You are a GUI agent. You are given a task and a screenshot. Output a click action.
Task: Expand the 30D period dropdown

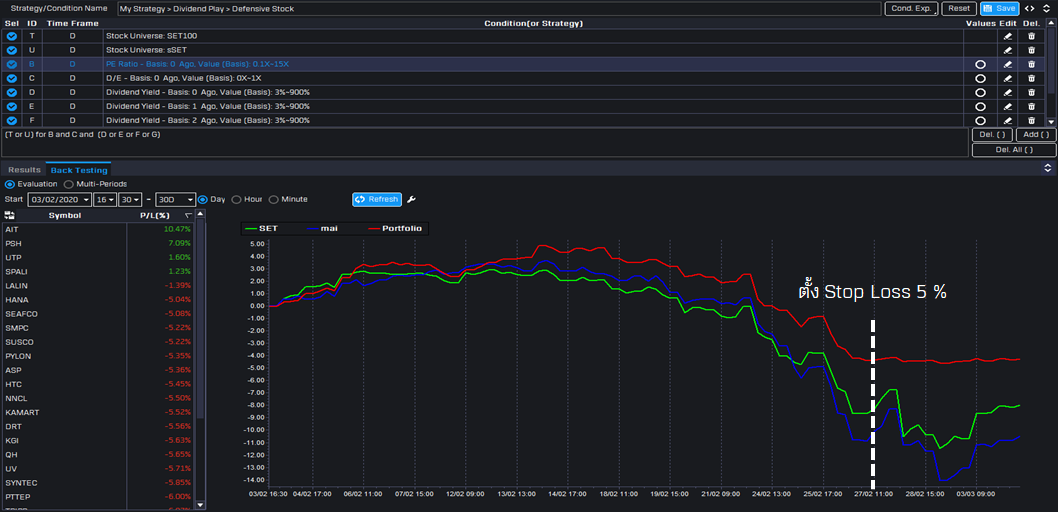(x=175, y=199)
